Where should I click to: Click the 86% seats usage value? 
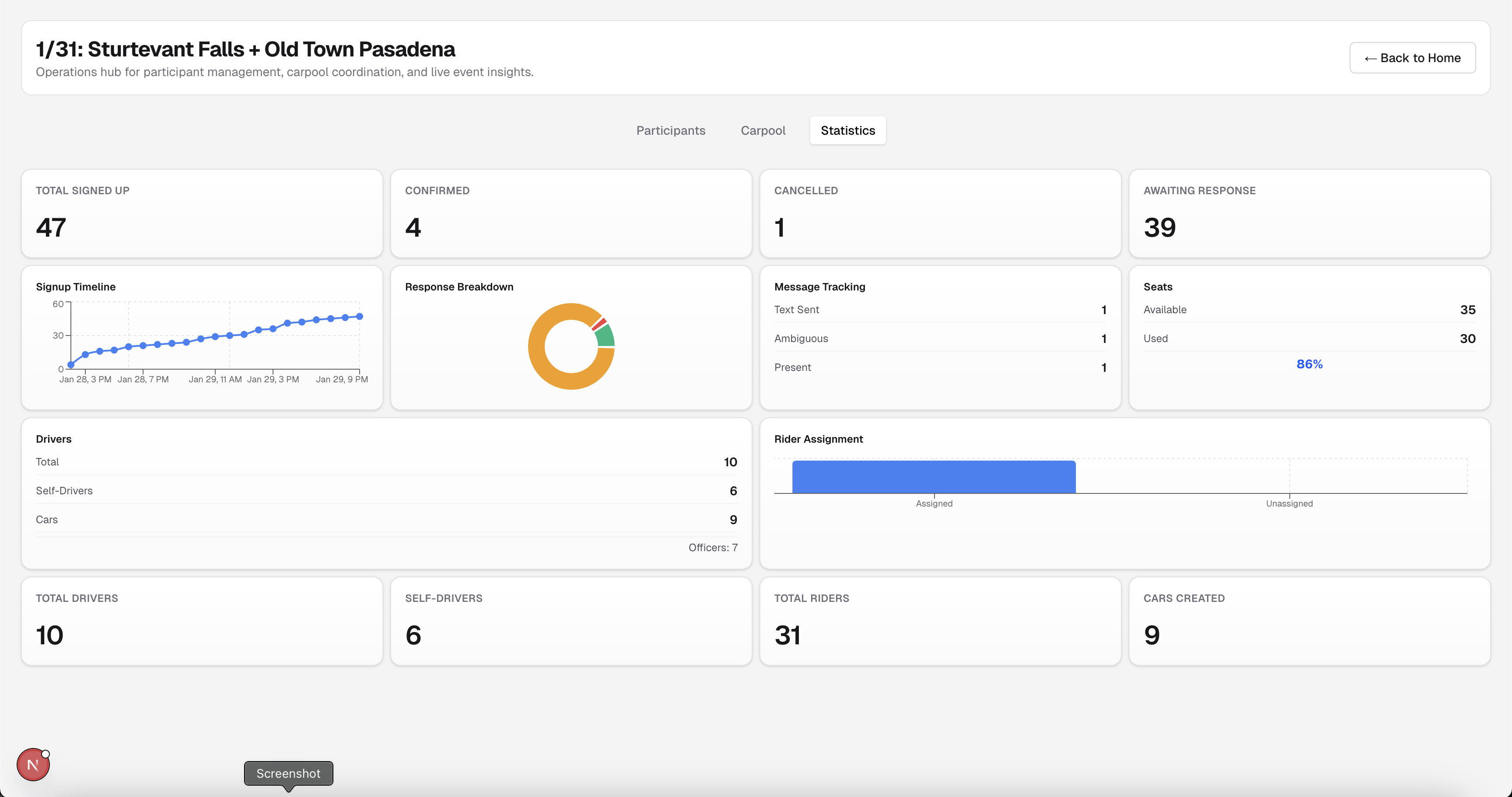coord(1309,364)
